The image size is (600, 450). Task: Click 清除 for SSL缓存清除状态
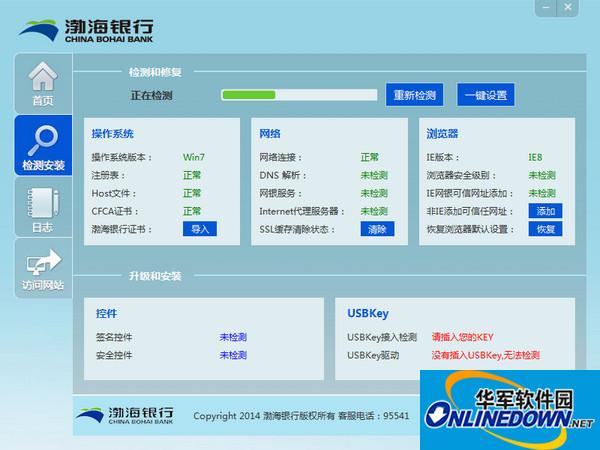pos(377,229)
